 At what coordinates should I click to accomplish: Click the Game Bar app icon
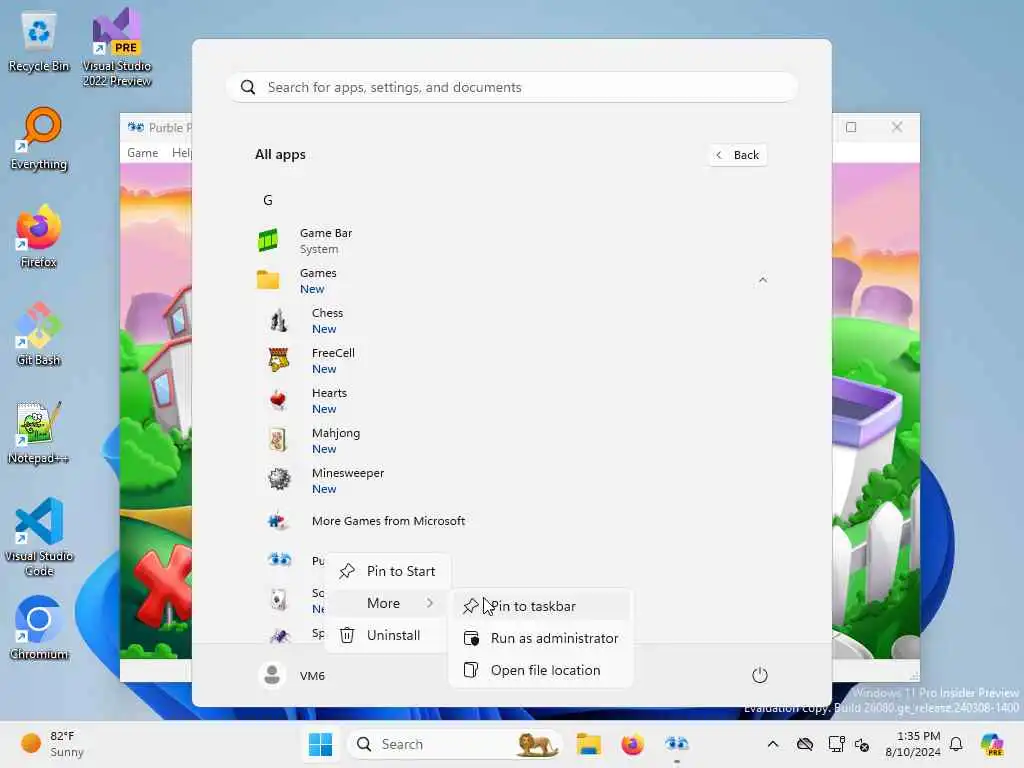pos(268,240)
